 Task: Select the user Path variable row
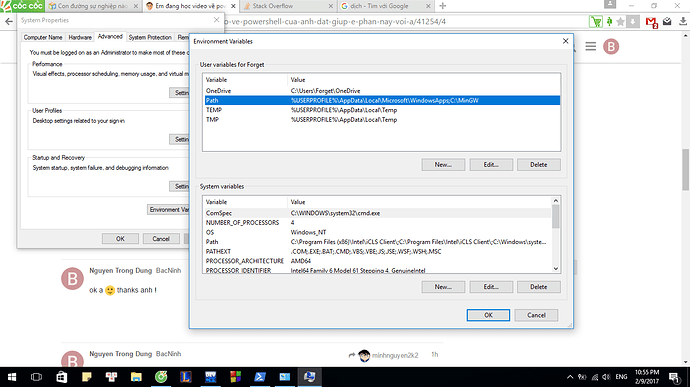pyautogui.click(x=382, y=100)
